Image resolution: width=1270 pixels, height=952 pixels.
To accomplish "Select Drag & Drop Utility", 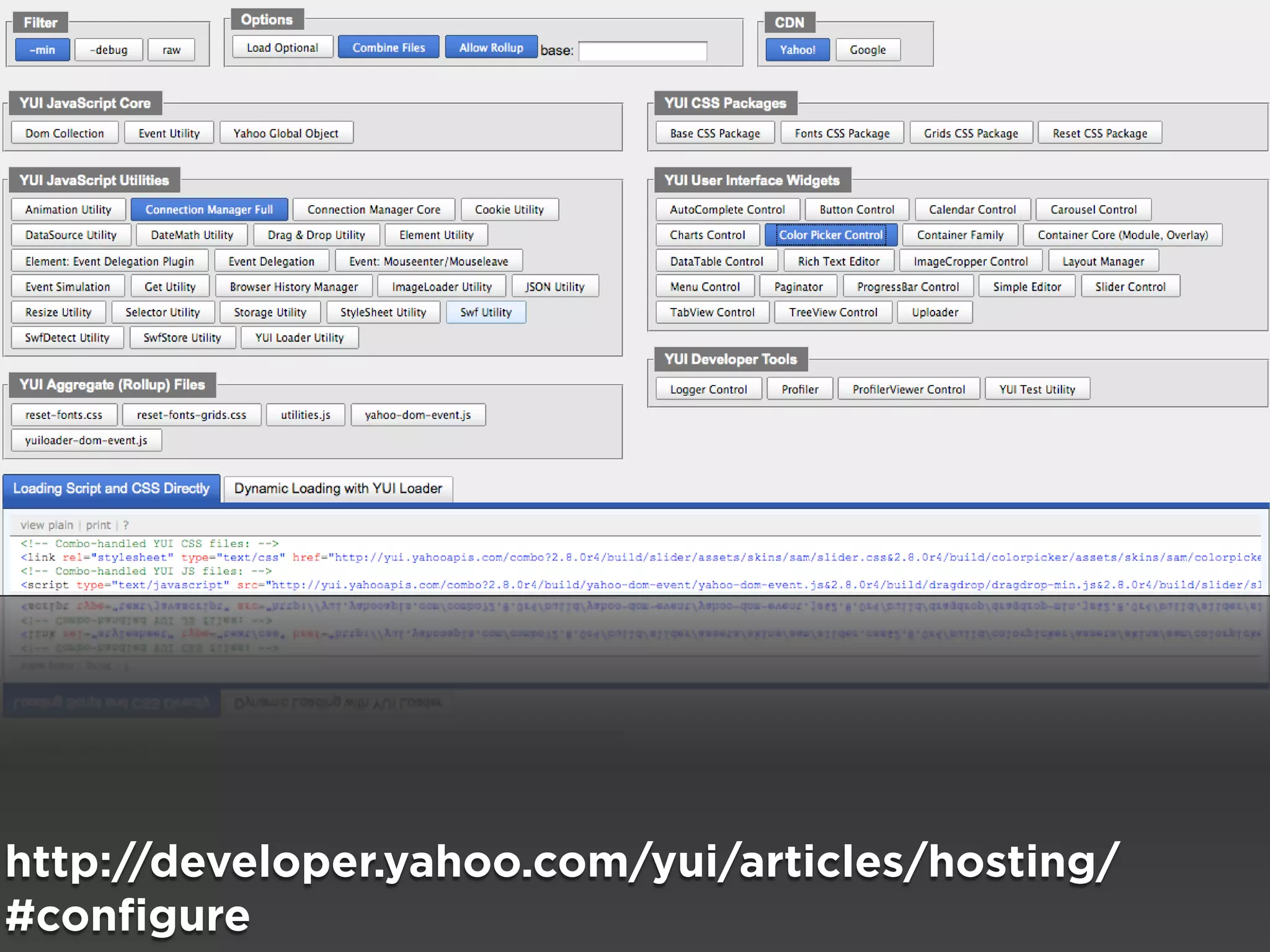I will tap(316, 235).
